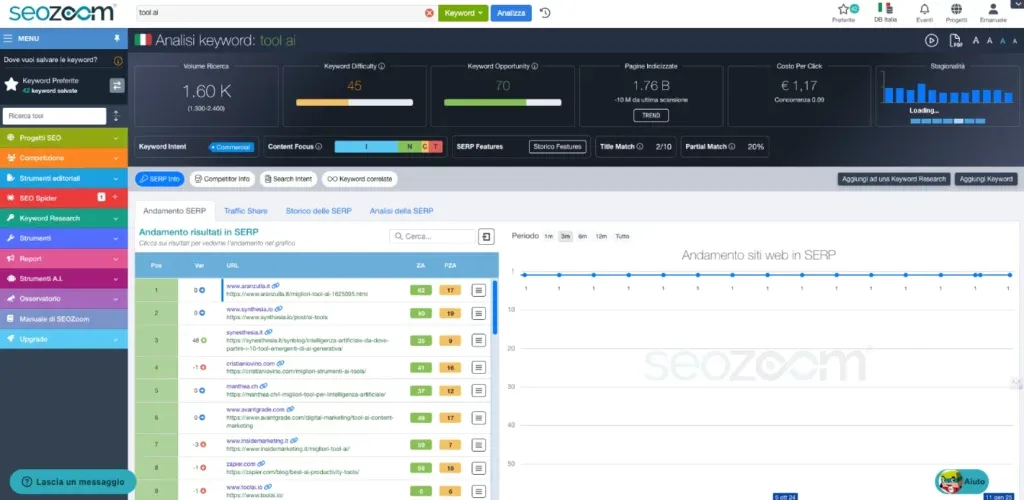Expand Report menu section

[64, 258]
